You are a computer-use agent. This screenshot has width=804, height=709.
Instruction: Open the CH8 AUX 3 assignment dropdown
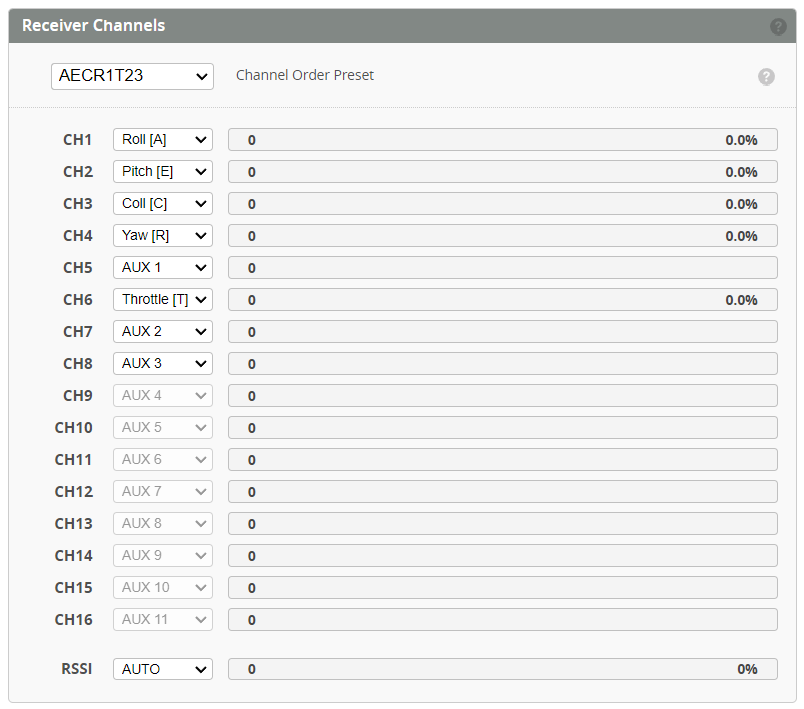pyautogui.click(x=162, y=363)
